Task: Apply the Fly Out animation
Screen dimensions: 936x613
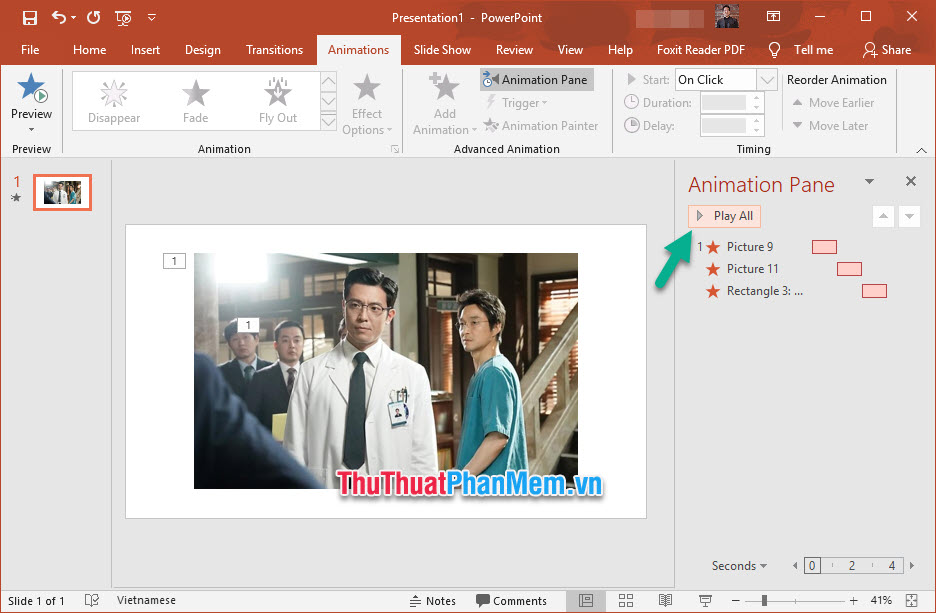Action: click(277, 100)
